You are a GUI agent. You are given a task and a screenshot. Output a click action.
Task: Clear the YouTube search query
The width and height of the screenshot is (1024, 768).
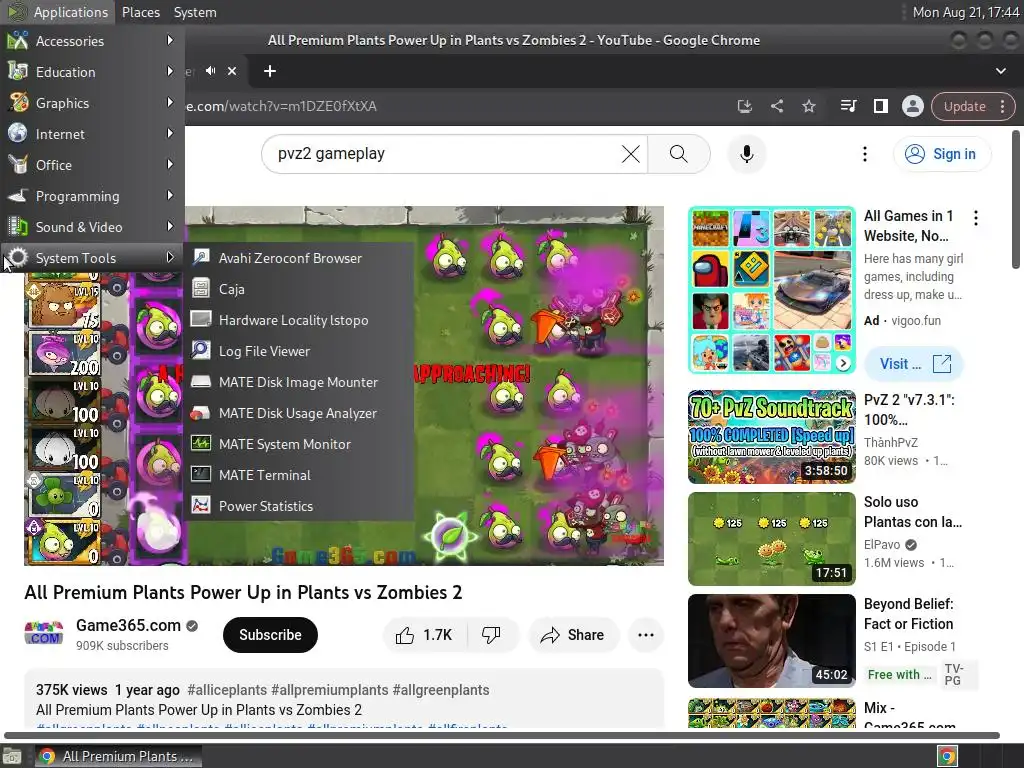coord(630,154)
